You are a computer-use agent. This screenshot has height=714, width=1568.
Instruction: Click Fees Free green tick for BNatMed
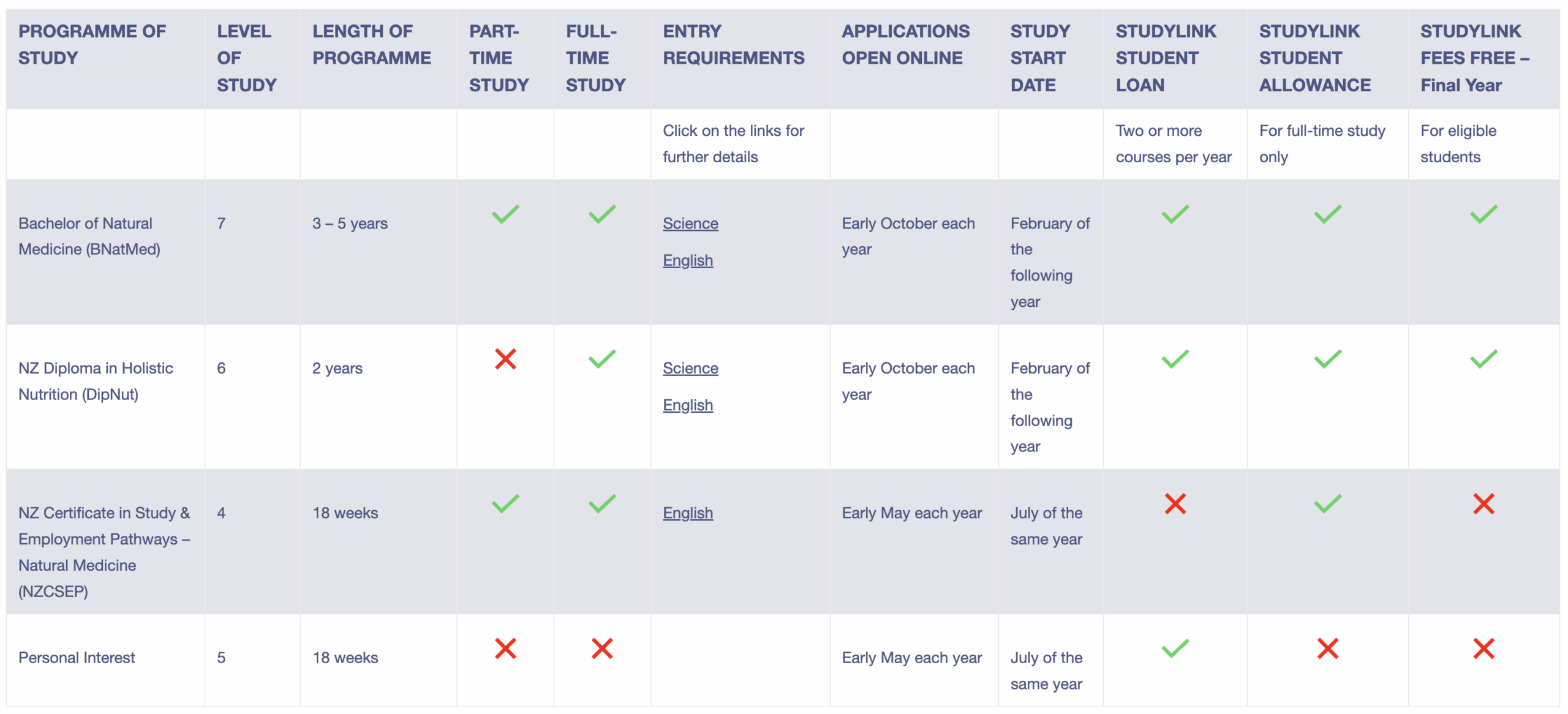tap(1483, 214)
